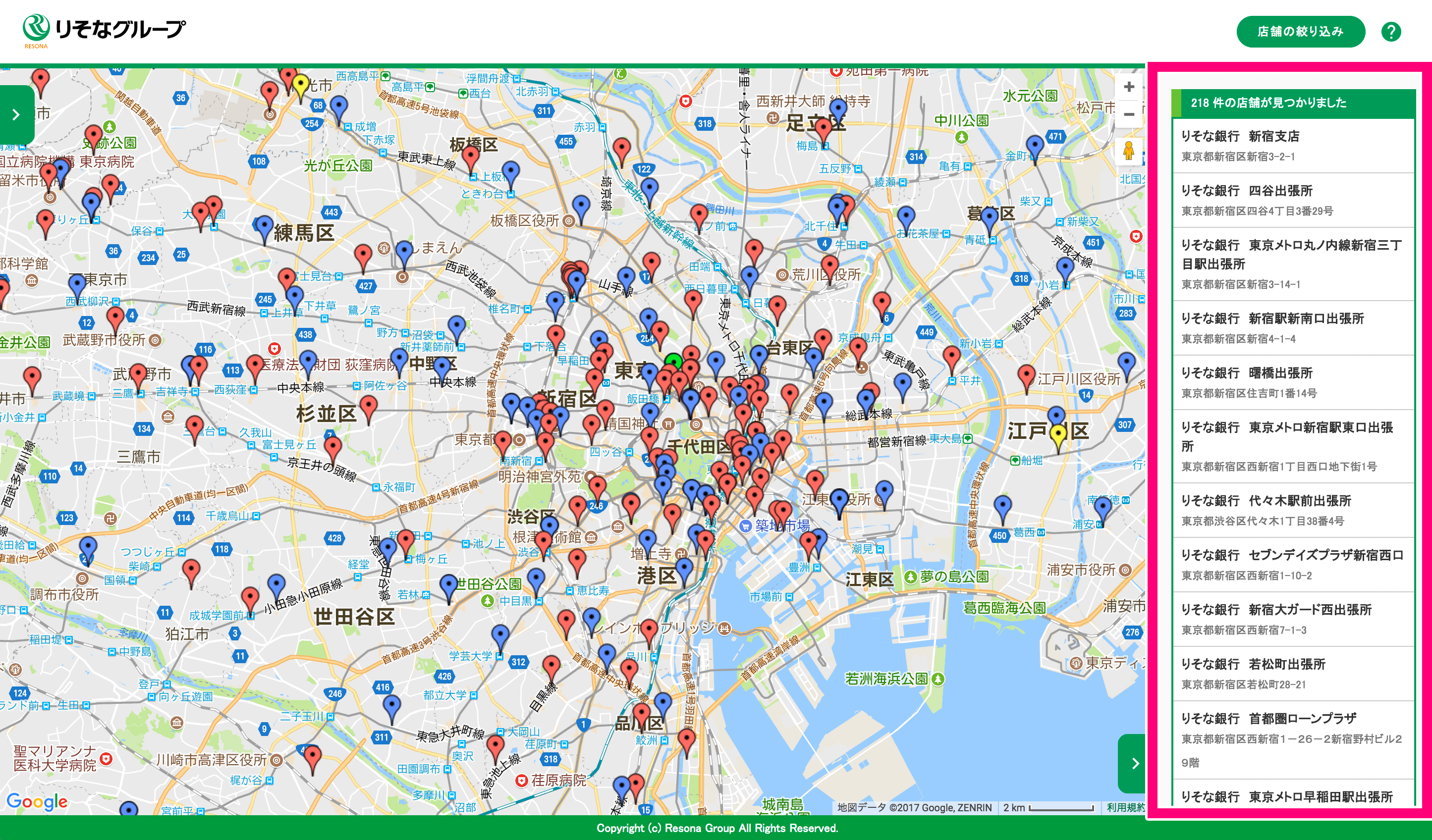The image size is (1432, 840).
Task: Click the Google logo on the map
Action: 37,801
